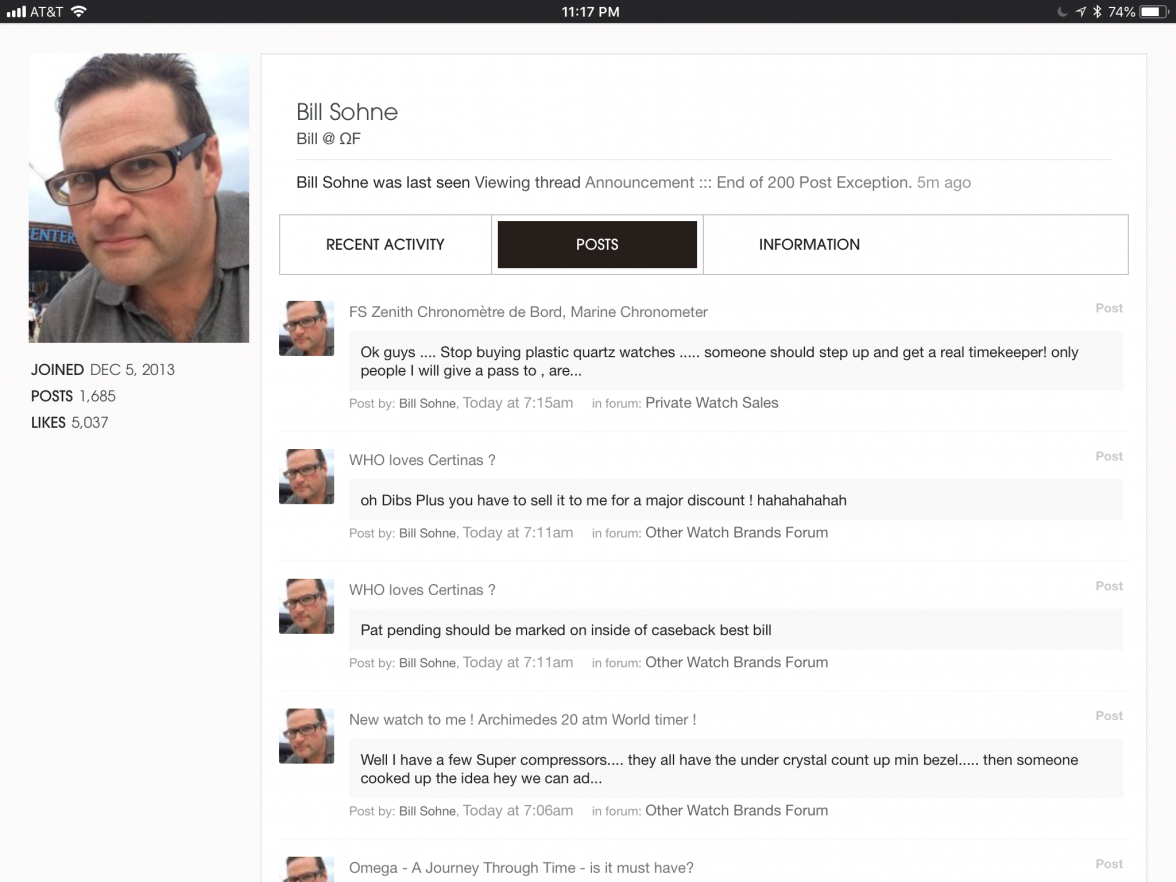The image size is (1176, 882).
Task: Open the Archimedes 20 atm World timer thread
Action: coord(522,720)
